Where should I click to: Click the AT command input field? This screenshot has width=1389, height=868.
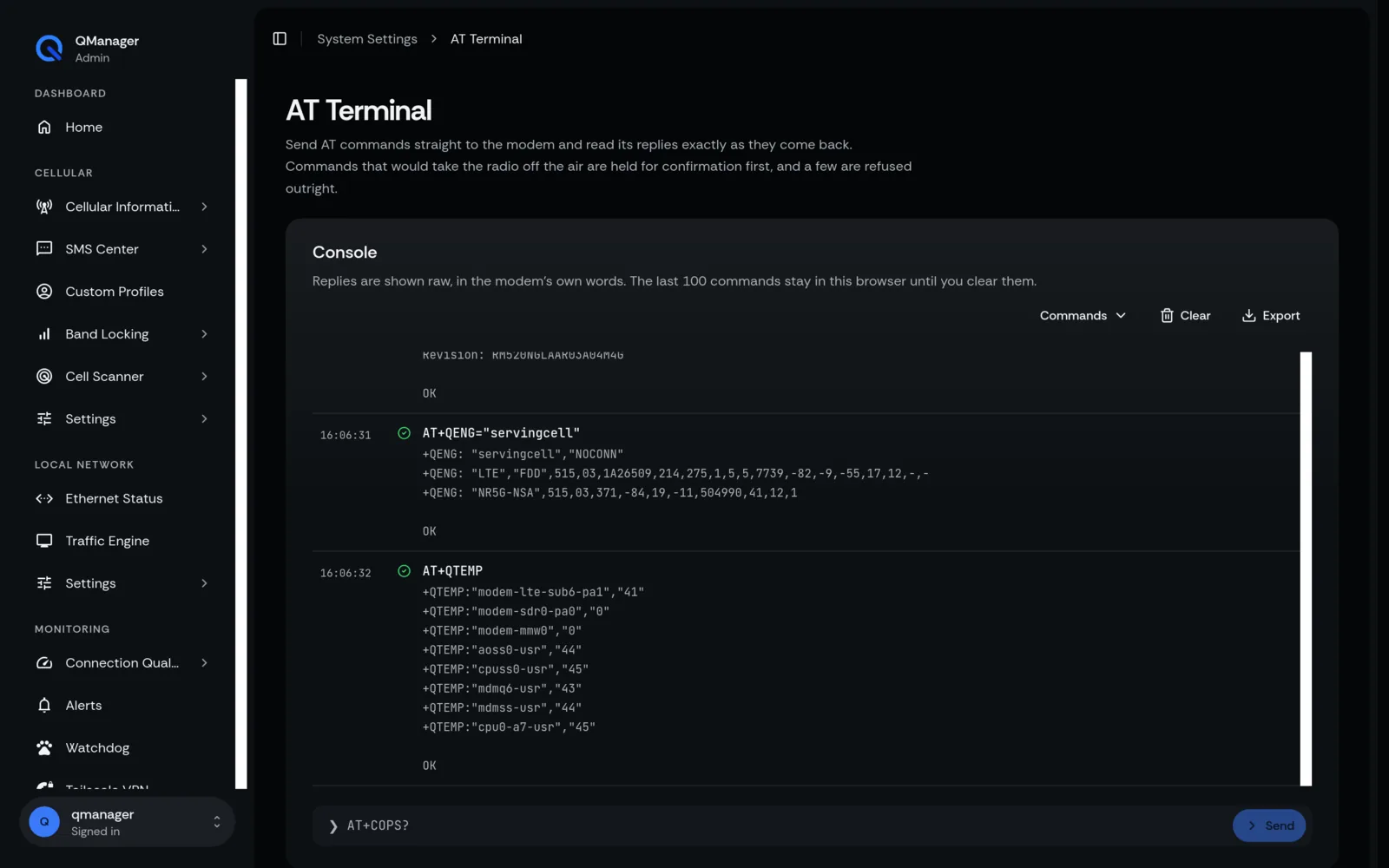(x=781, y=826)
